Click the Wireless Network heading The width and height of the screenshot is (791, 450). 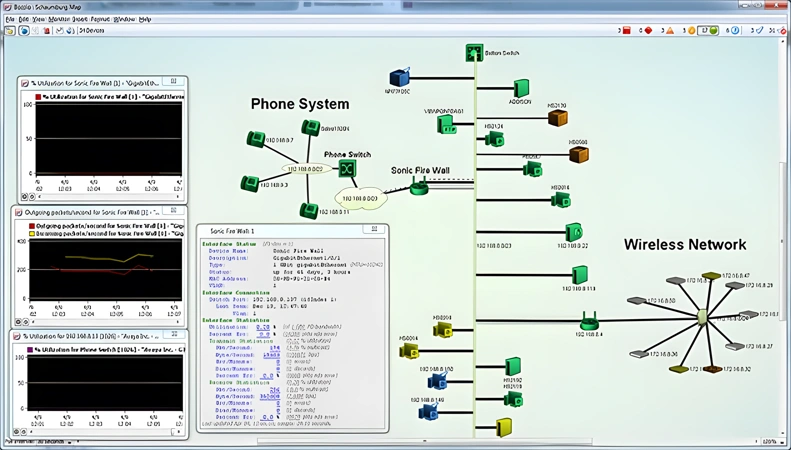click(x=685, y=245)
